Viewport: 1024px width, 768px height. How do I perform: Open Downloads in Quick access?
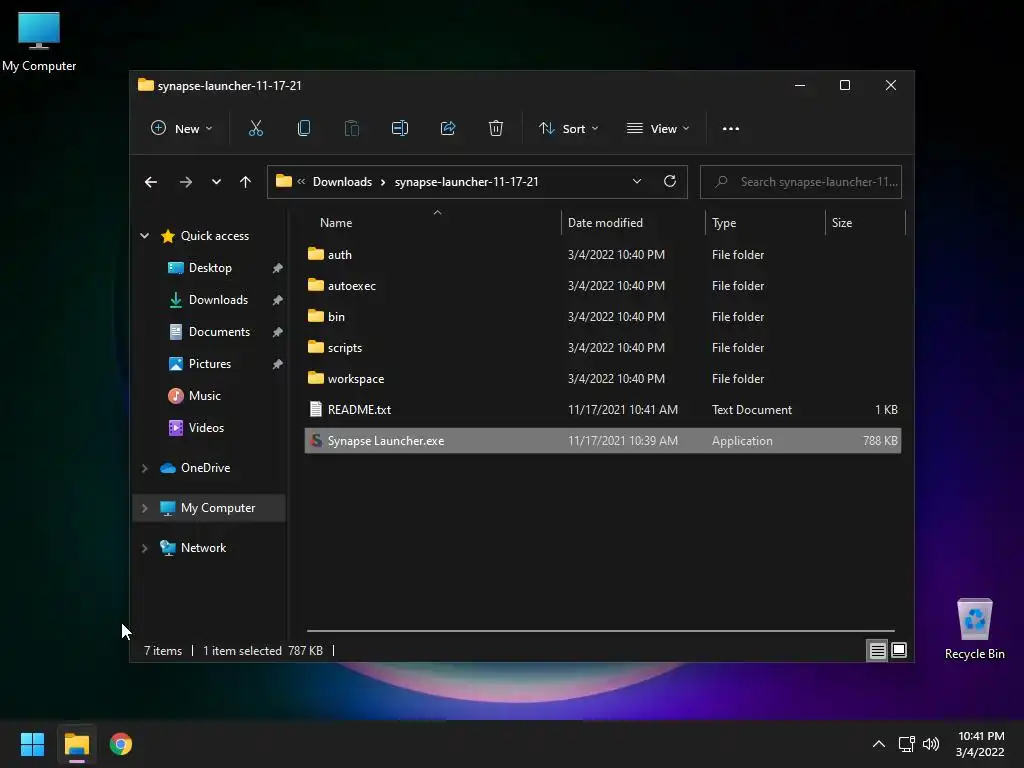click(218, 300)
